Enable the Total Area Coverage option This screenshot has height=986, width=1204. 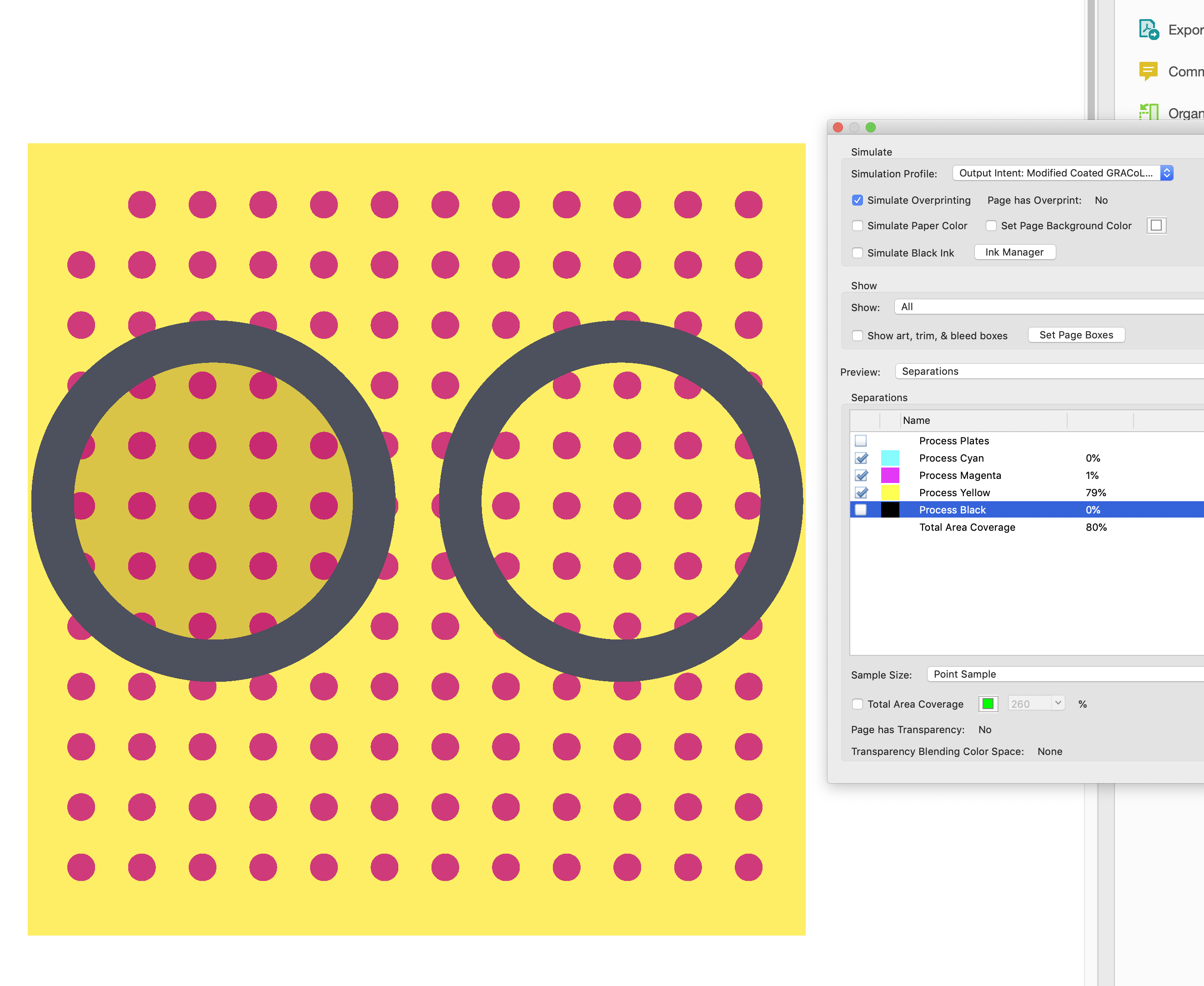(x=858, y=704)
